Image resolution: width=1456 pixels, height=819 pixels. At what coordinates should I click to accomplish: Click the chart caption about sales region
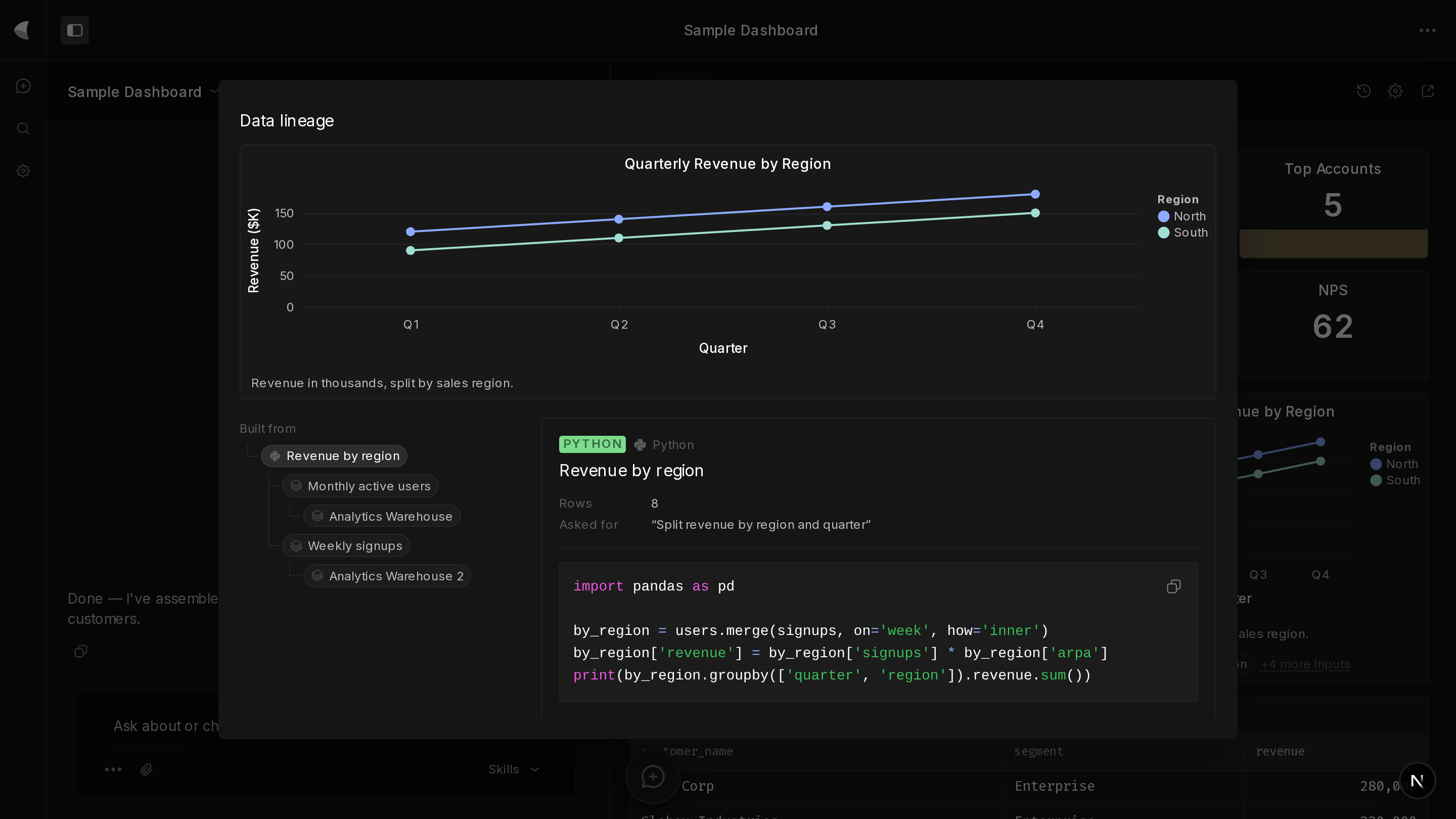coord(382,383)
